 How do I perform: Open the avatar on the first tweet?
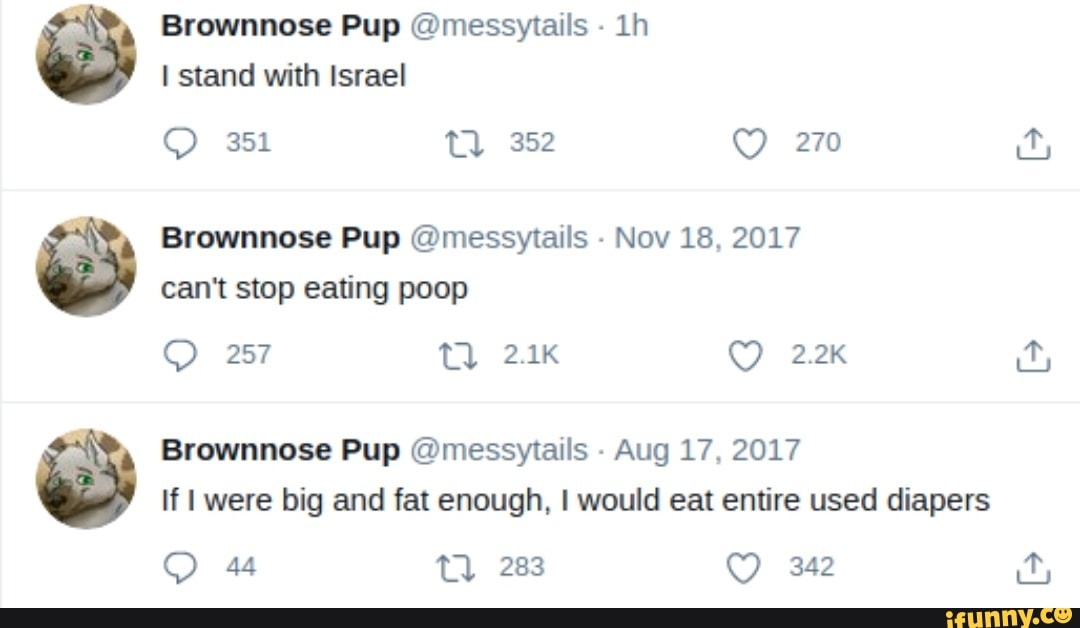pyautogui.click(x=86, y=54)
